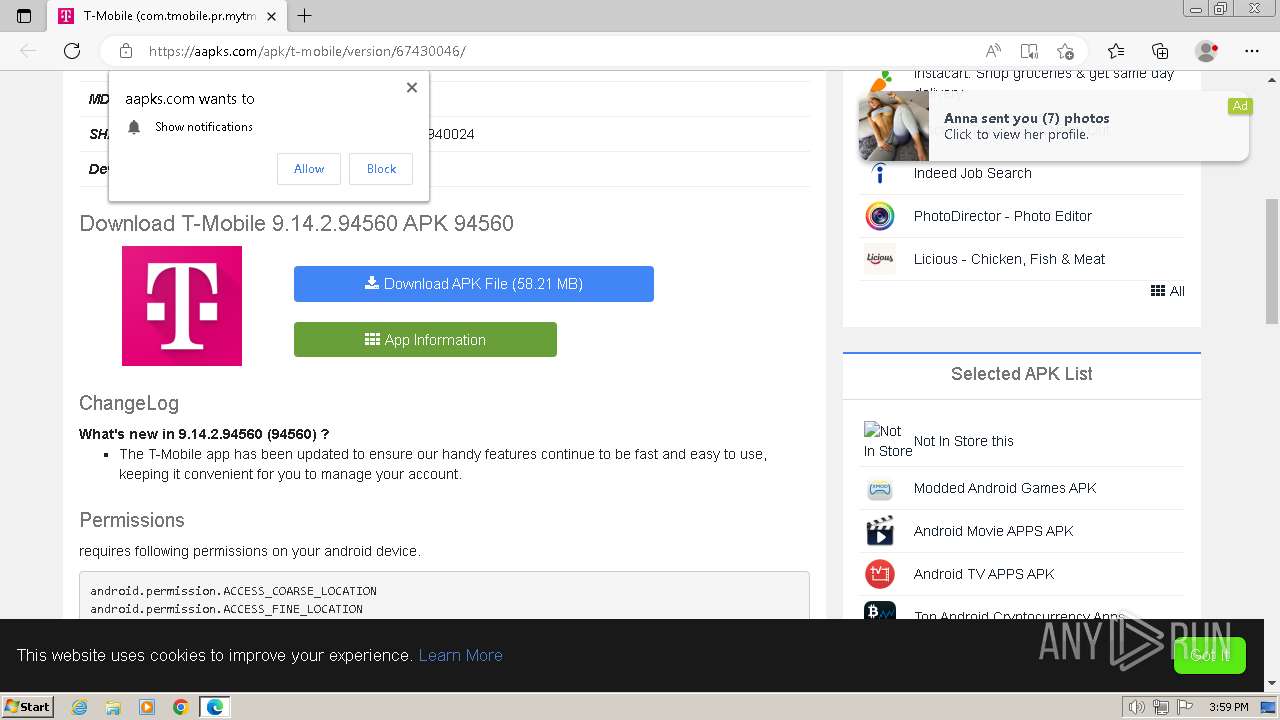Add this page to favorites

pos(1065,51)
